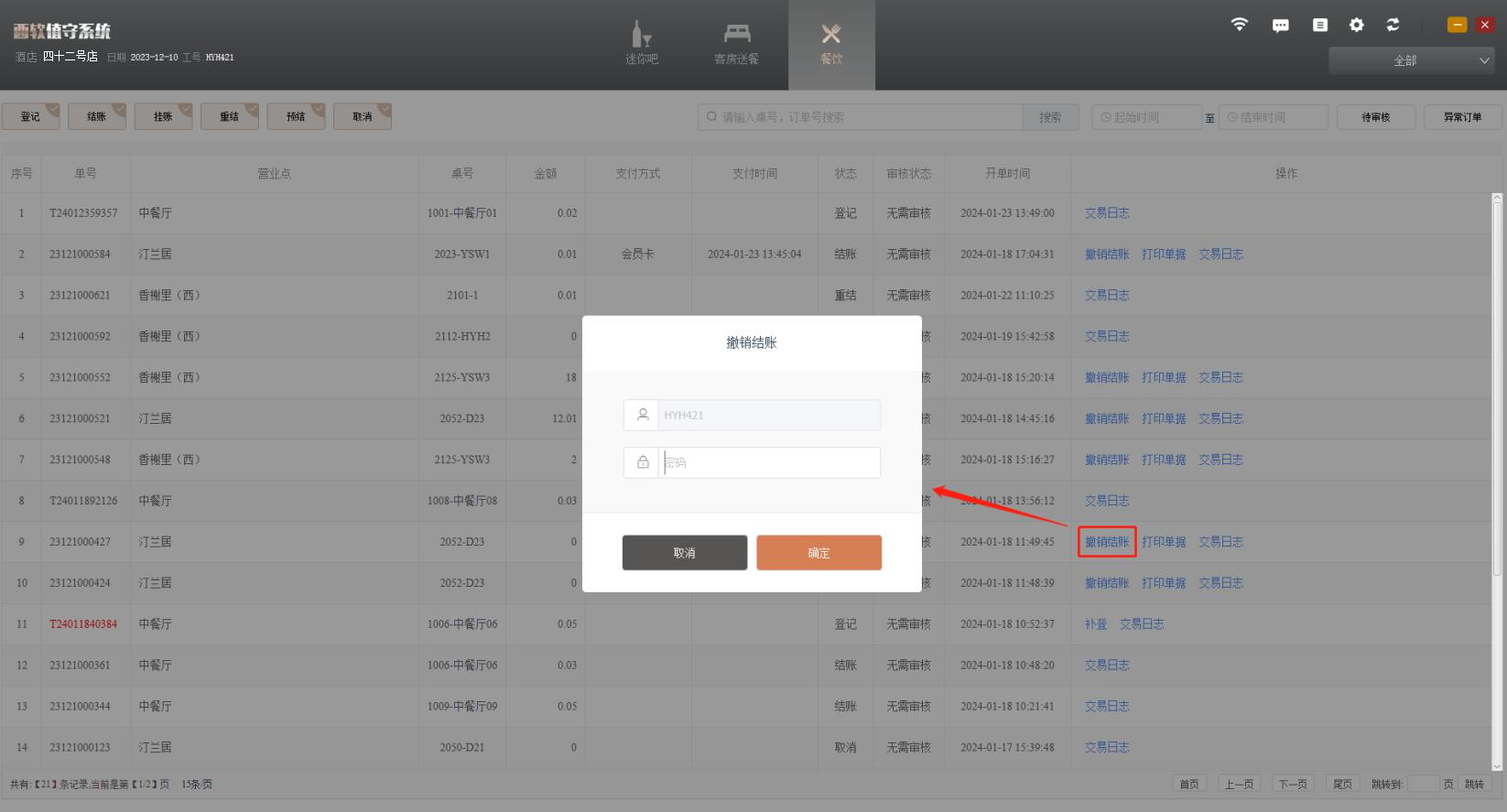1507x812 pixels.
Task: Click 下一页 to go to next page
Action: coord(1293,784)
